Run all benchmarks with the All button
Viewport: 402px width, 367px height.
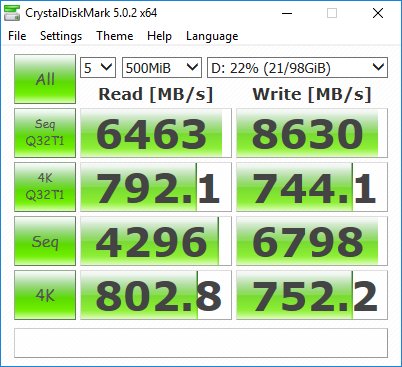pyautogui.click(x=45, y=79)
